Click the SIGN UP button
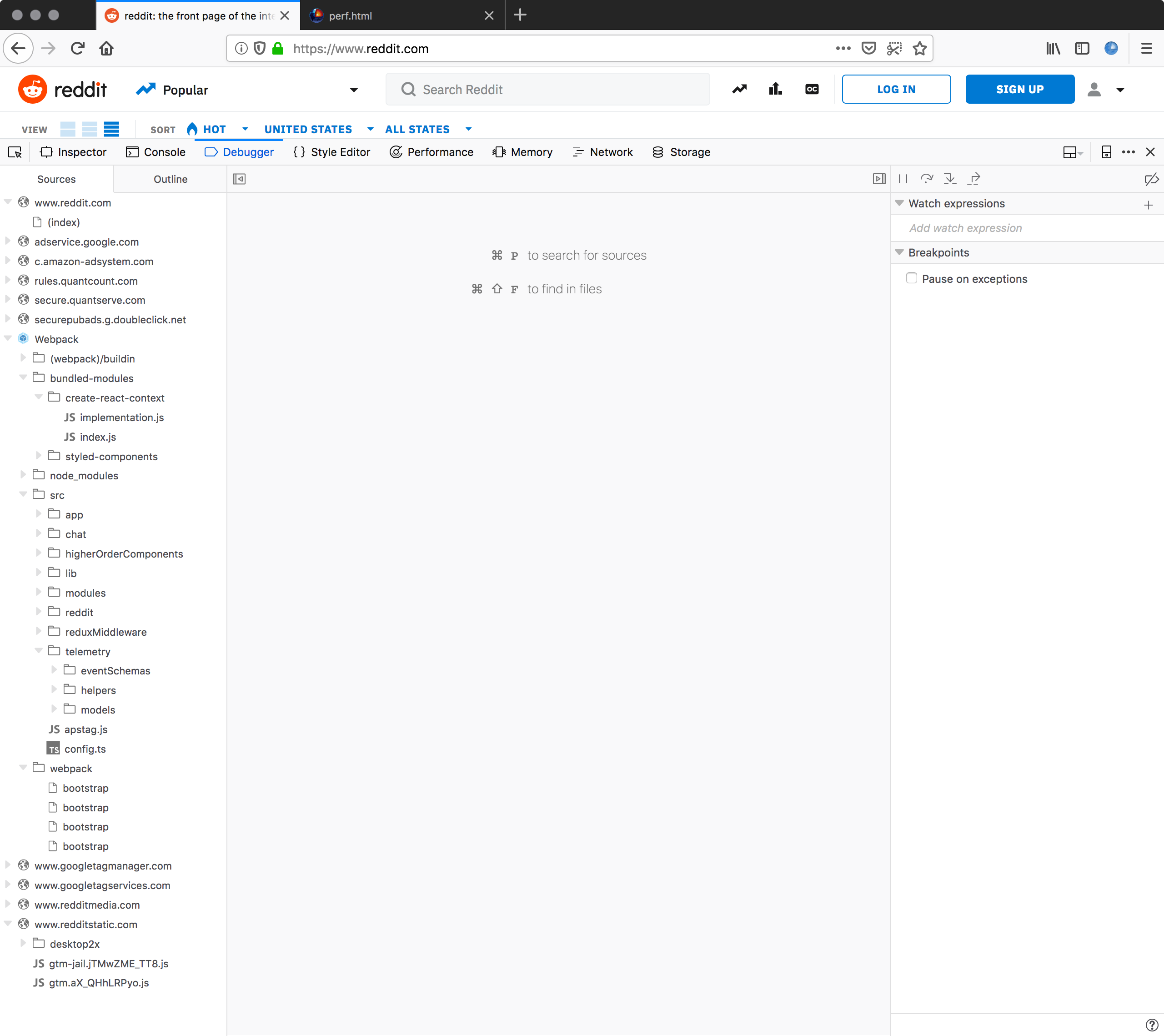This screenshot has width=1164, height=1036. [x=1019, y=90]
